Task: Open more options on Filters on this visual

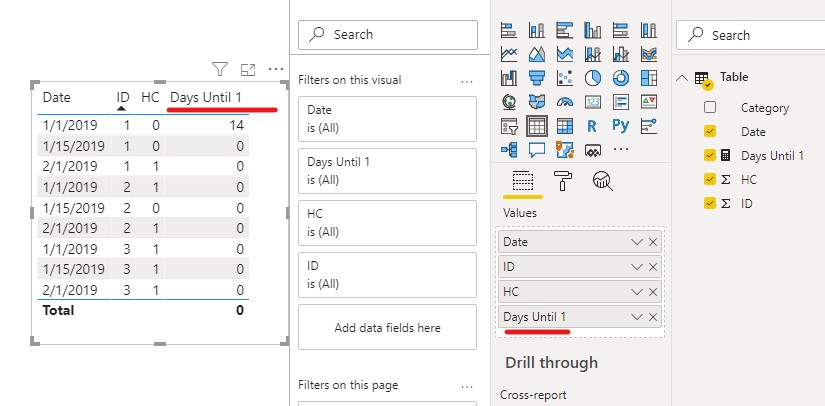Action: point(467,82)
